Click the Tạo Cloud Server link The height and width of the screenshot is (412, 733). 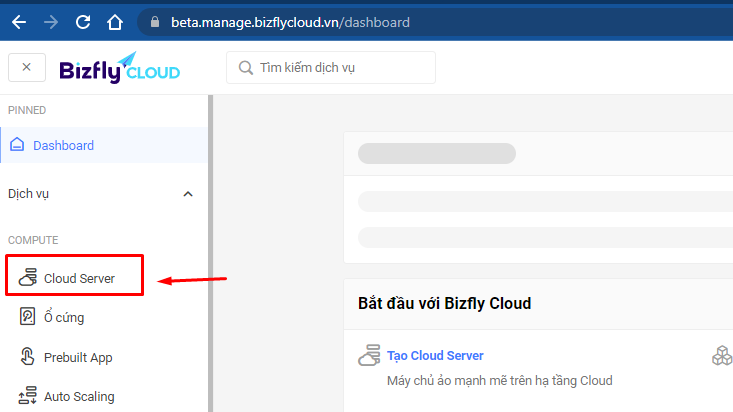coord(435,355)
